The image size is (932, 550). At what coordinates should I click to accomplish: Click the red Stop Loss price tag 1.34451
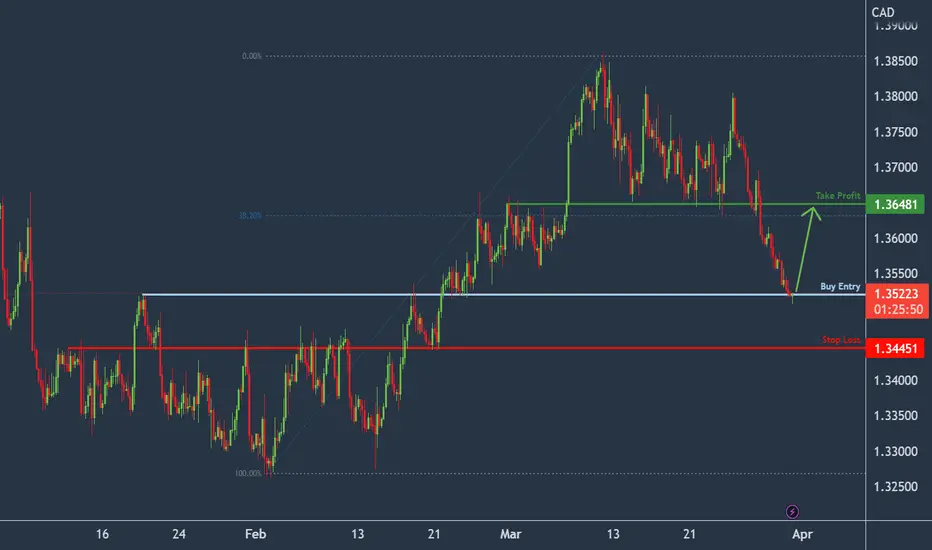pyautogui.click(x=895, y=348)
